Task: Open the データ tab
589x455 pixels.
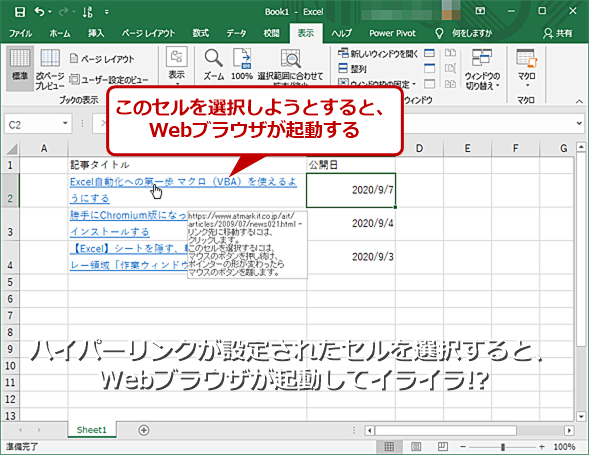Action: pyautogui.click(x=236, y=33)
